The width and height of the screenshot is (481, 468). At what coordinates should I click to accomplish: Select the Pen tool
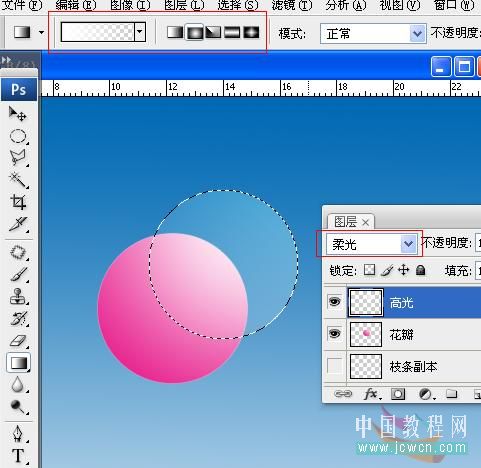18,434
